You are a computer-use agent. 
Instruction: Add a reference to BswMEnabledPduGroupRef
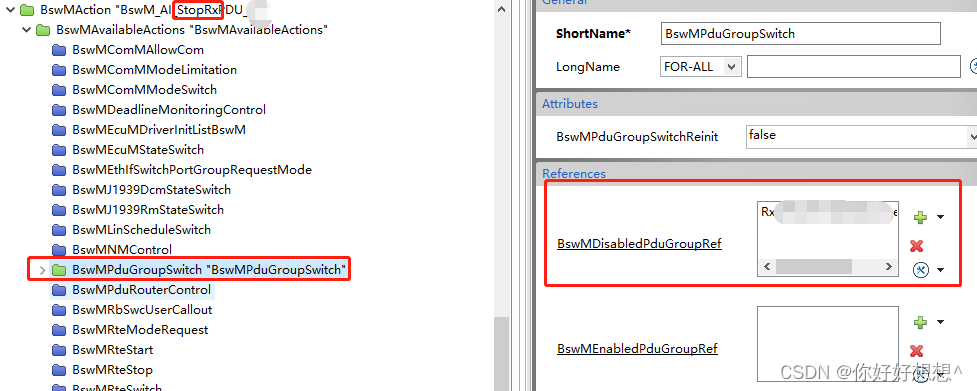click(x=920, y=322)
